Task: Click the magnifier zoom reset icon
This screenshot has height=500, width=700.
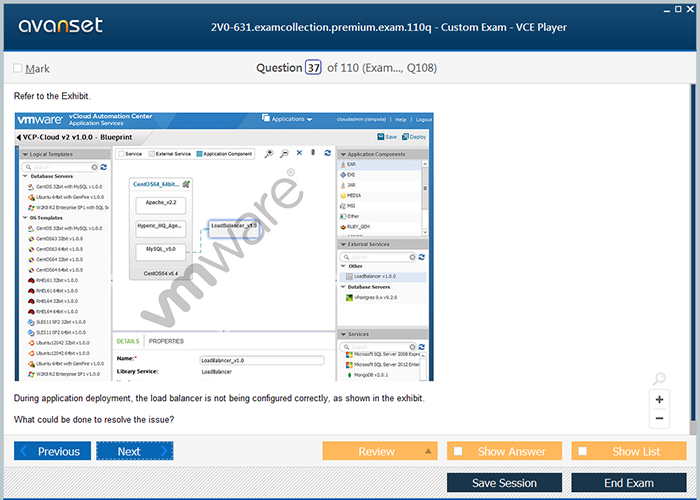Action: pos(658,379)
